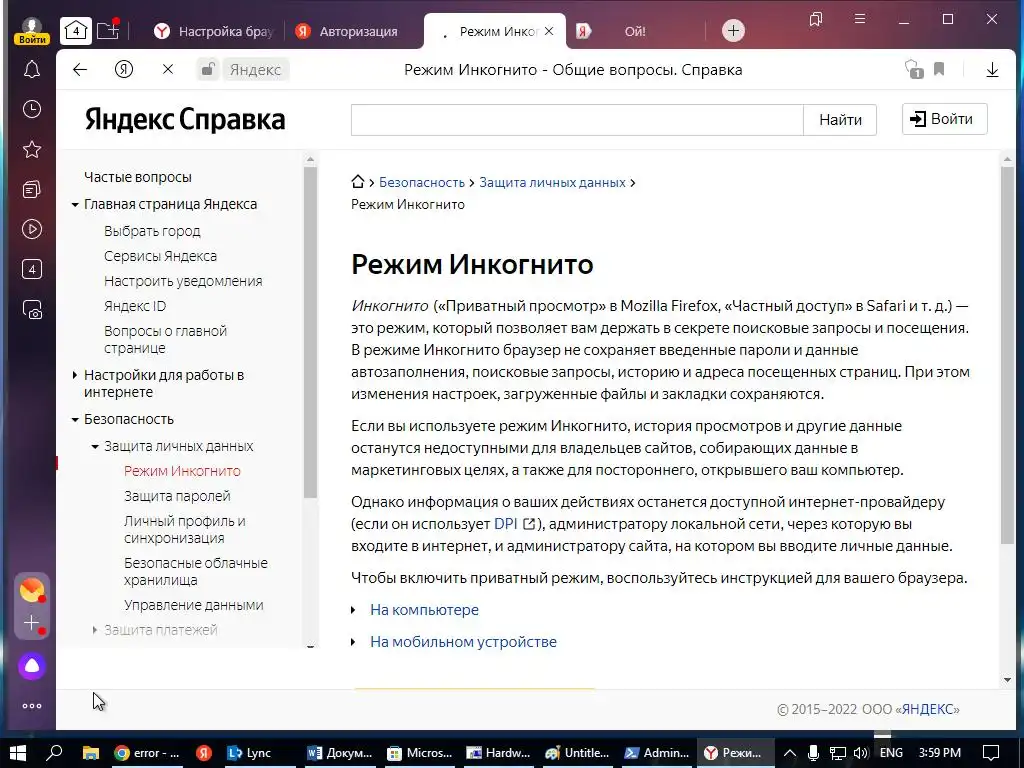Open Yandex home page button
Viewport: 1024px width, 768px height.
point(123,69)
